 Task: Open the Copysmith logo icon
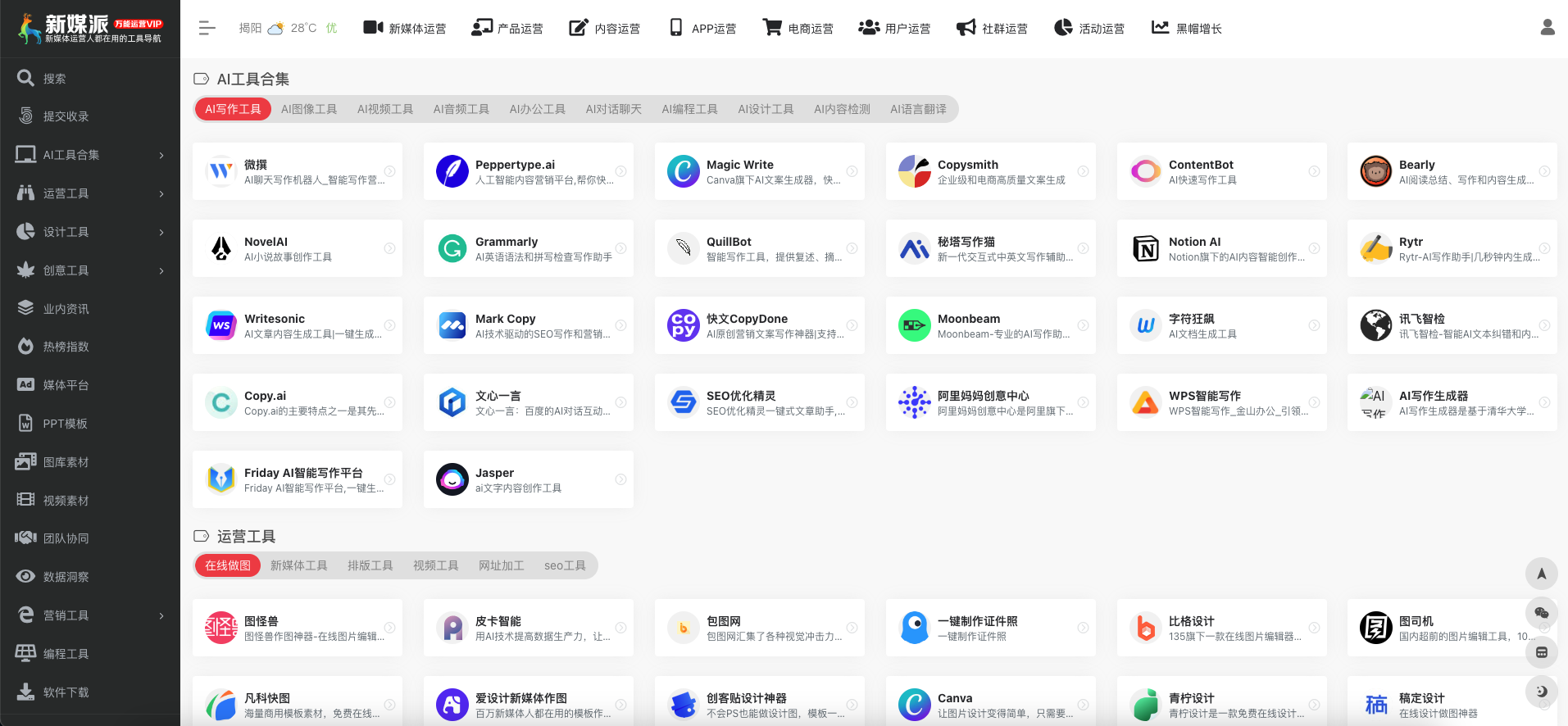click(914, 171)
